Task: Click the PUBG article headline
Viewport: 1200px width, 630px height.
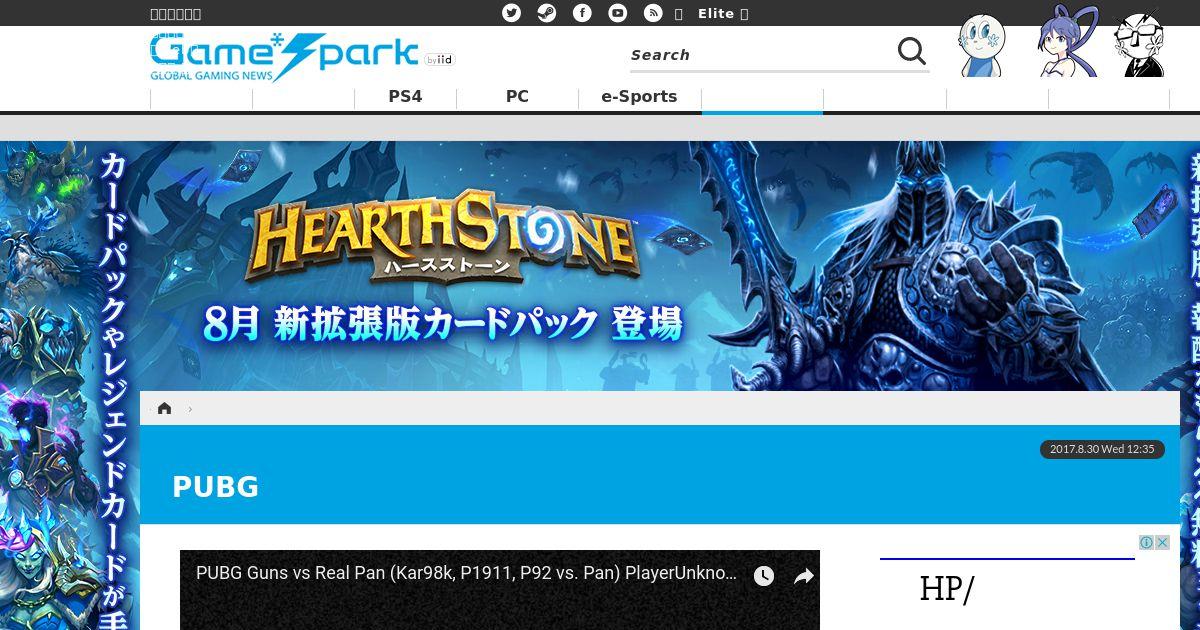Action: coord(215,487)
